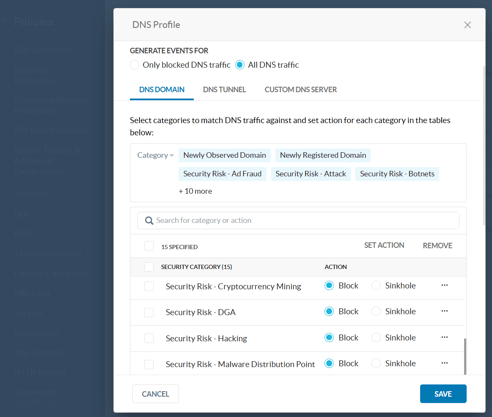Click the Save button

(x=443, y=394)
